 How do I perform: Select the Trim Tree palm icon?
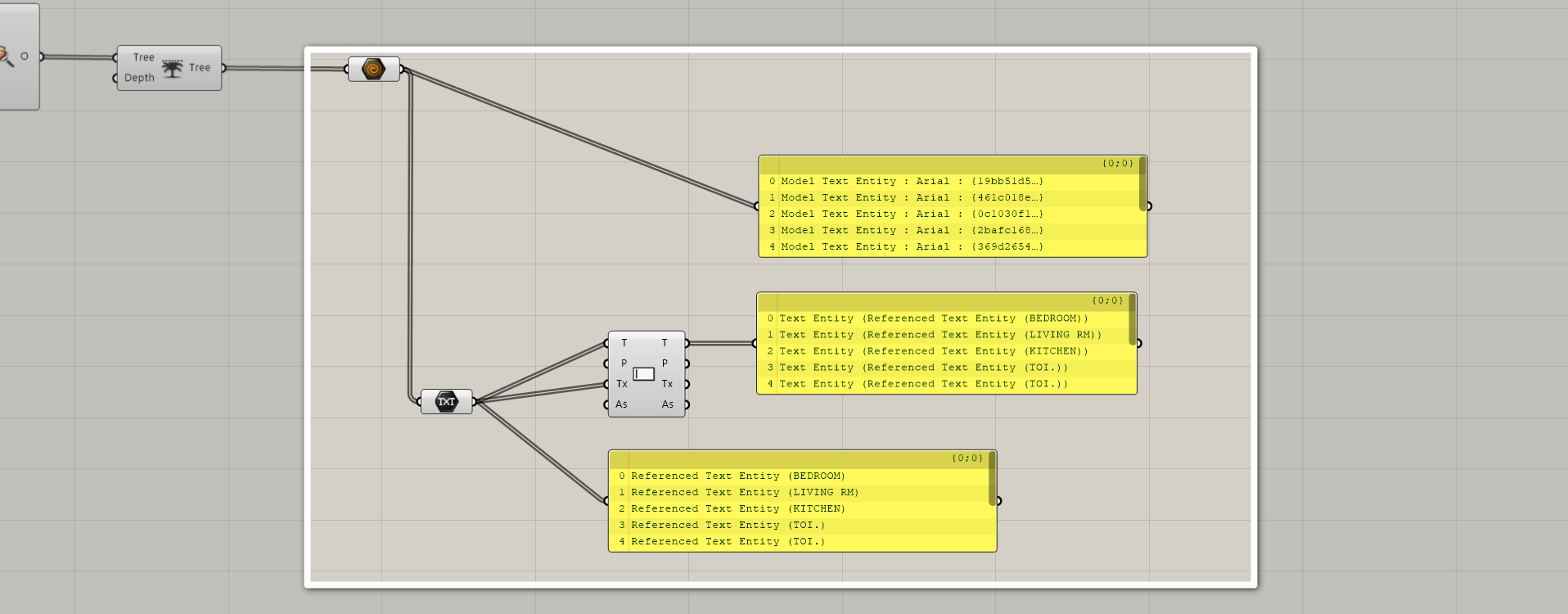172,68
